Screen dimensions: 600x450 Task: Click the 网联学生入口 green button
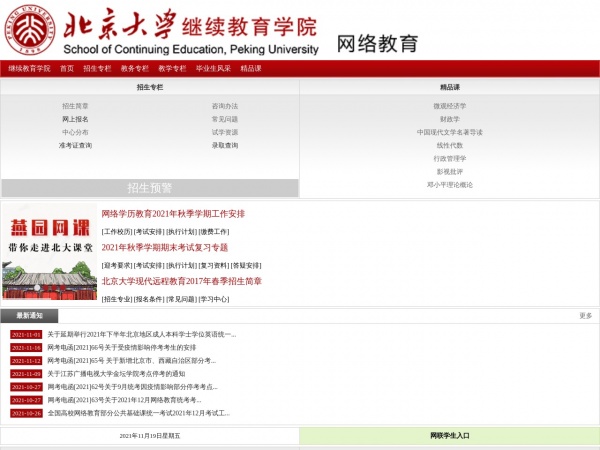coord(450,435)
